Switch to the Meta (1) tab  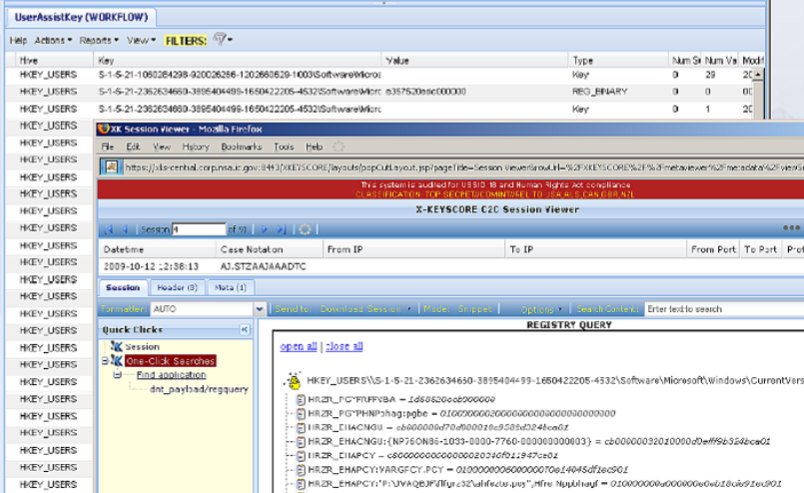click(x=230, y=287)
